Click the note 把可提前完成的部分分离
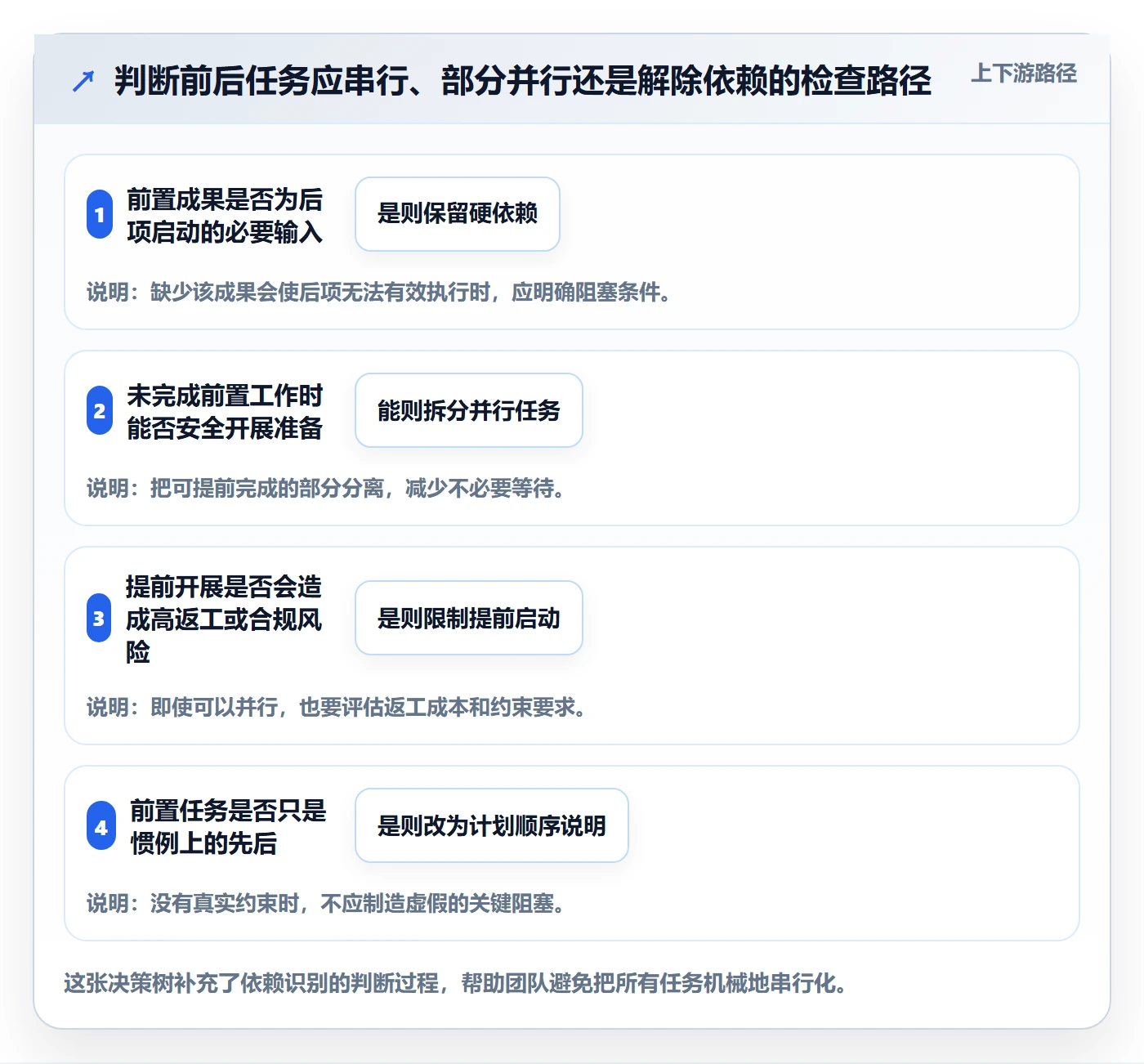Image resolution: width=1144 pixels, height=1064 pixels. click(325, 488)
